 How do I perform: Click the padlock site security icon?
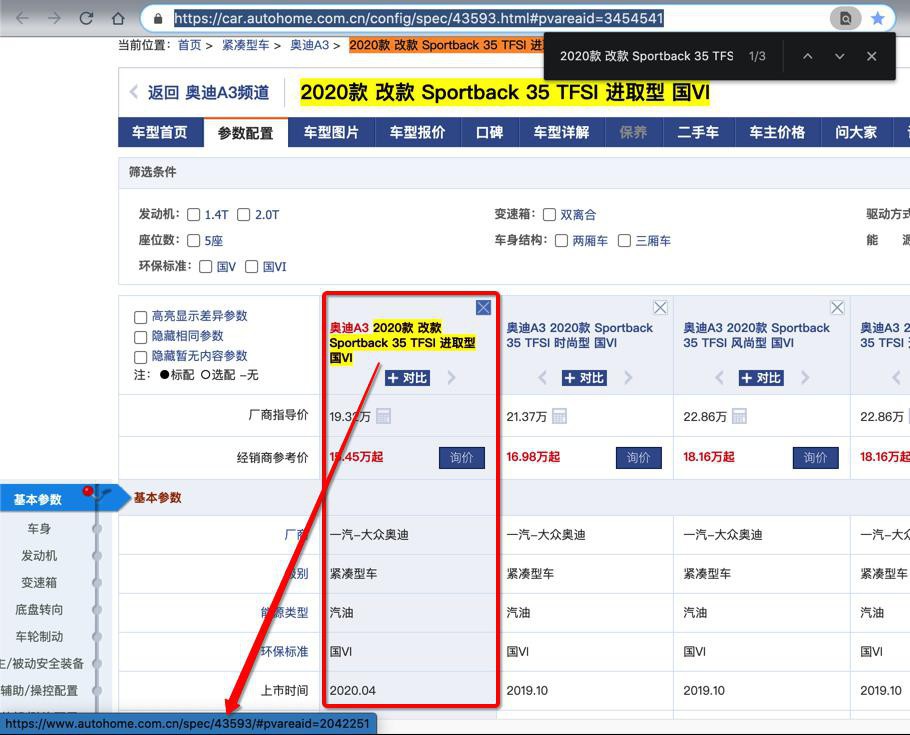(x=158, y=19)
